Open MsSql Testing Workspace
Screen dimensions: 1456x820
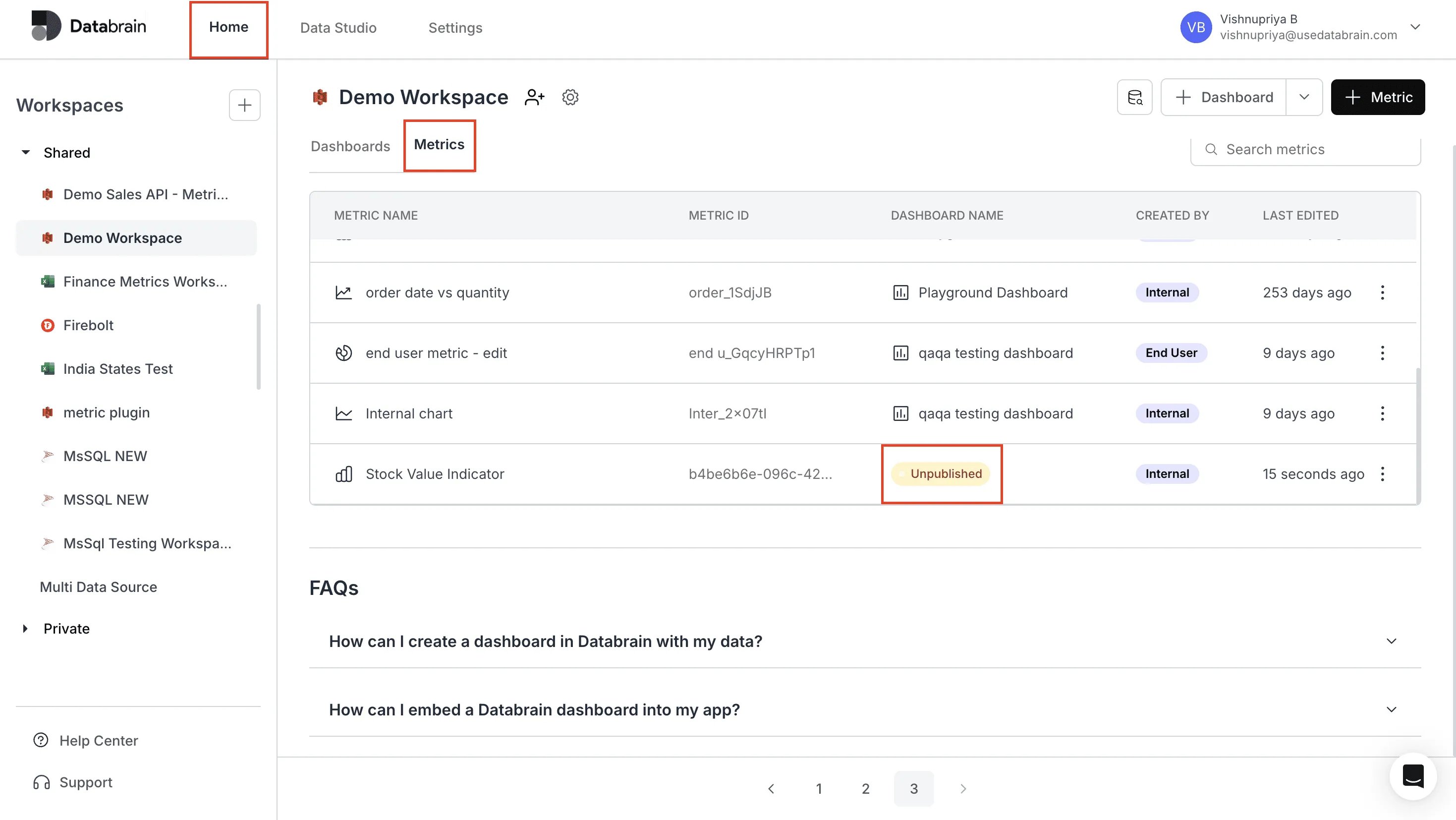click(136, 543)
